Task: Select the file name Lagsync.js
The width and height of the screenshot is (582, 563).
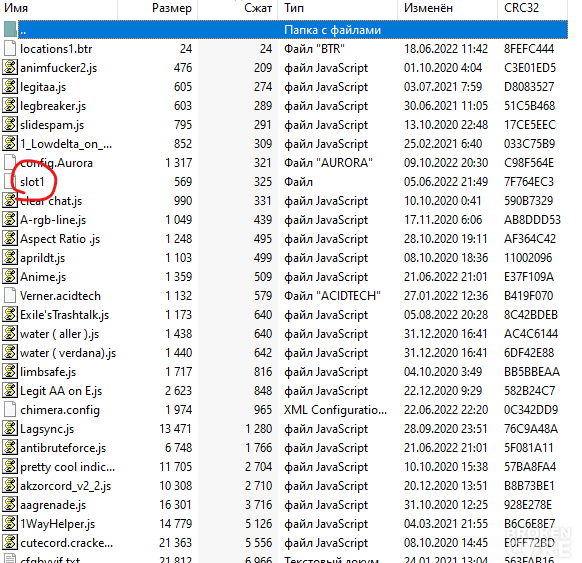Action: pyautogui.click(x=47, y=429)
